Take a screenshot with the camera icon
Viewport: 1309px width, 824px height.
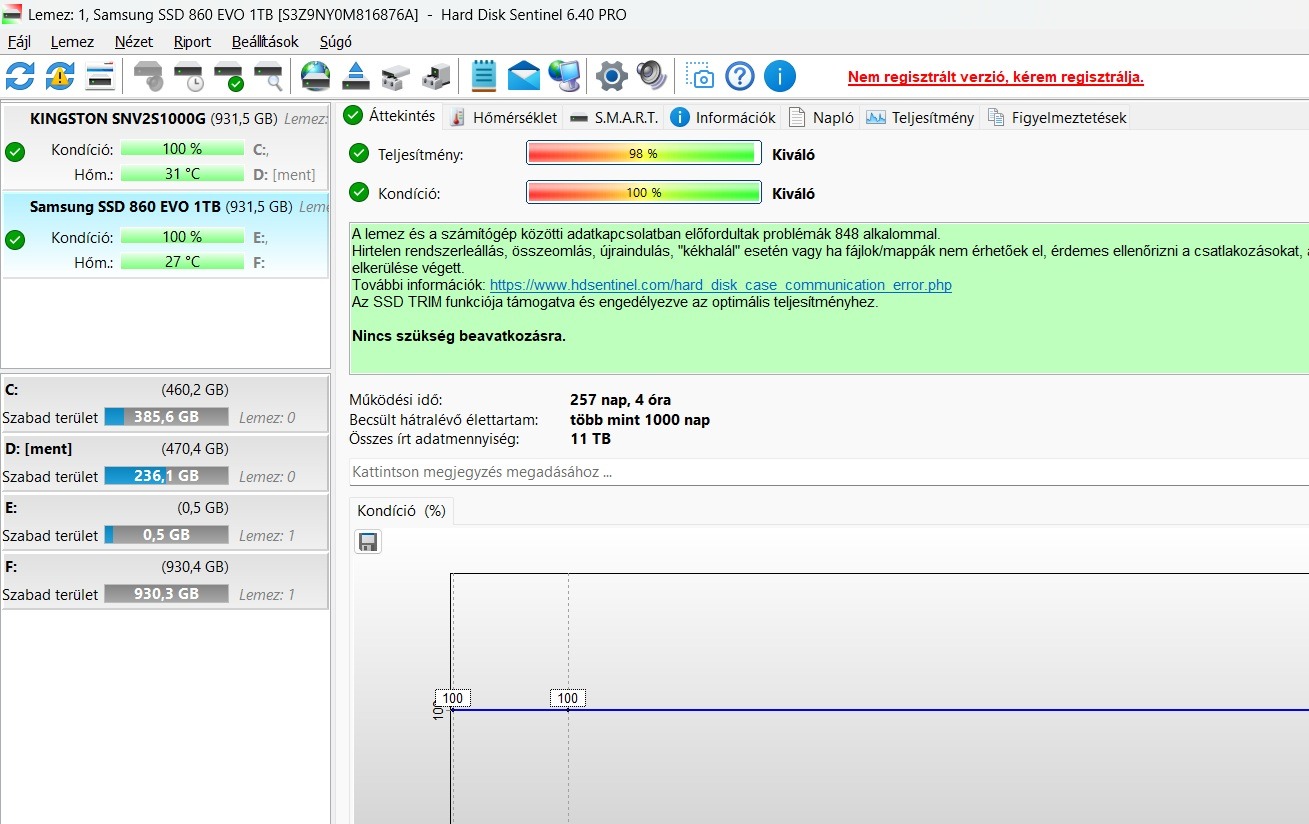pyautogui.click(x=700, y=76)
